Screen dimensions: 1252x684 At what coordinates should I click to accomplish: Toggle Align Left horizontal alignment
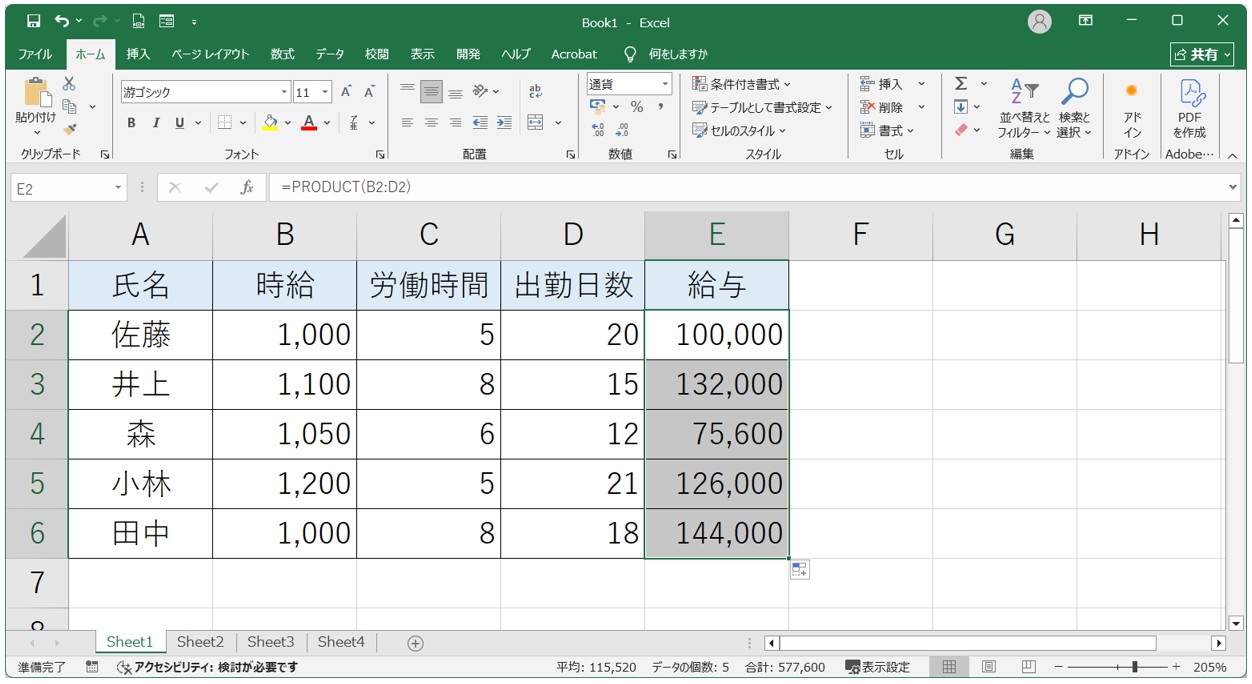pyautogui.click(x=407, y=123)
